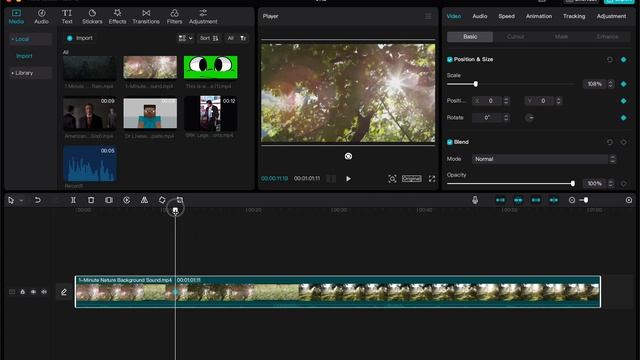This screenshot has height=360, width=640.
Task: Mute the video track audio
Action: [x=44, y=292]
